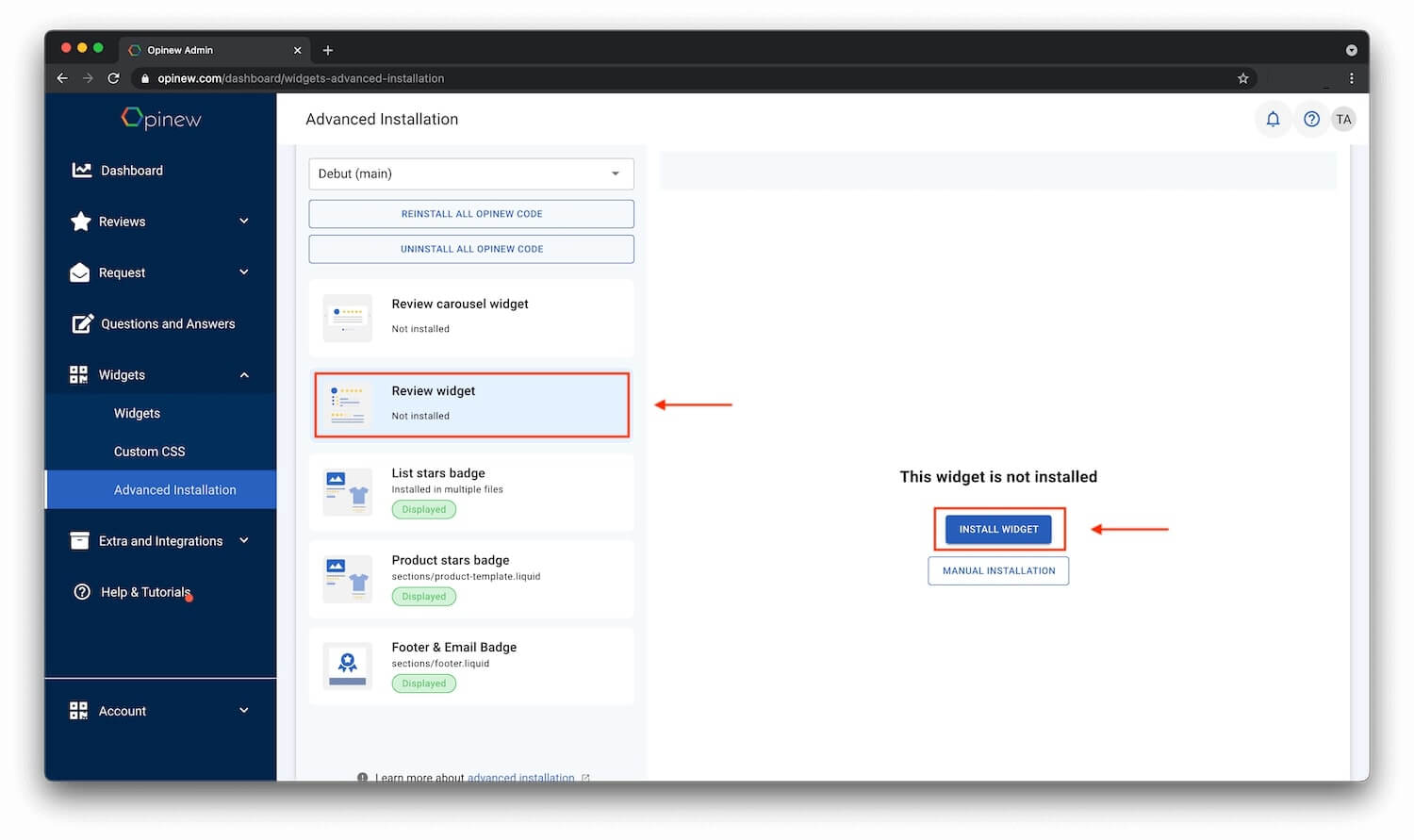Viewport: 1414px width, 840px height.
Task: Click the Review widget thumbnail icon
Action: pos(347,404)
